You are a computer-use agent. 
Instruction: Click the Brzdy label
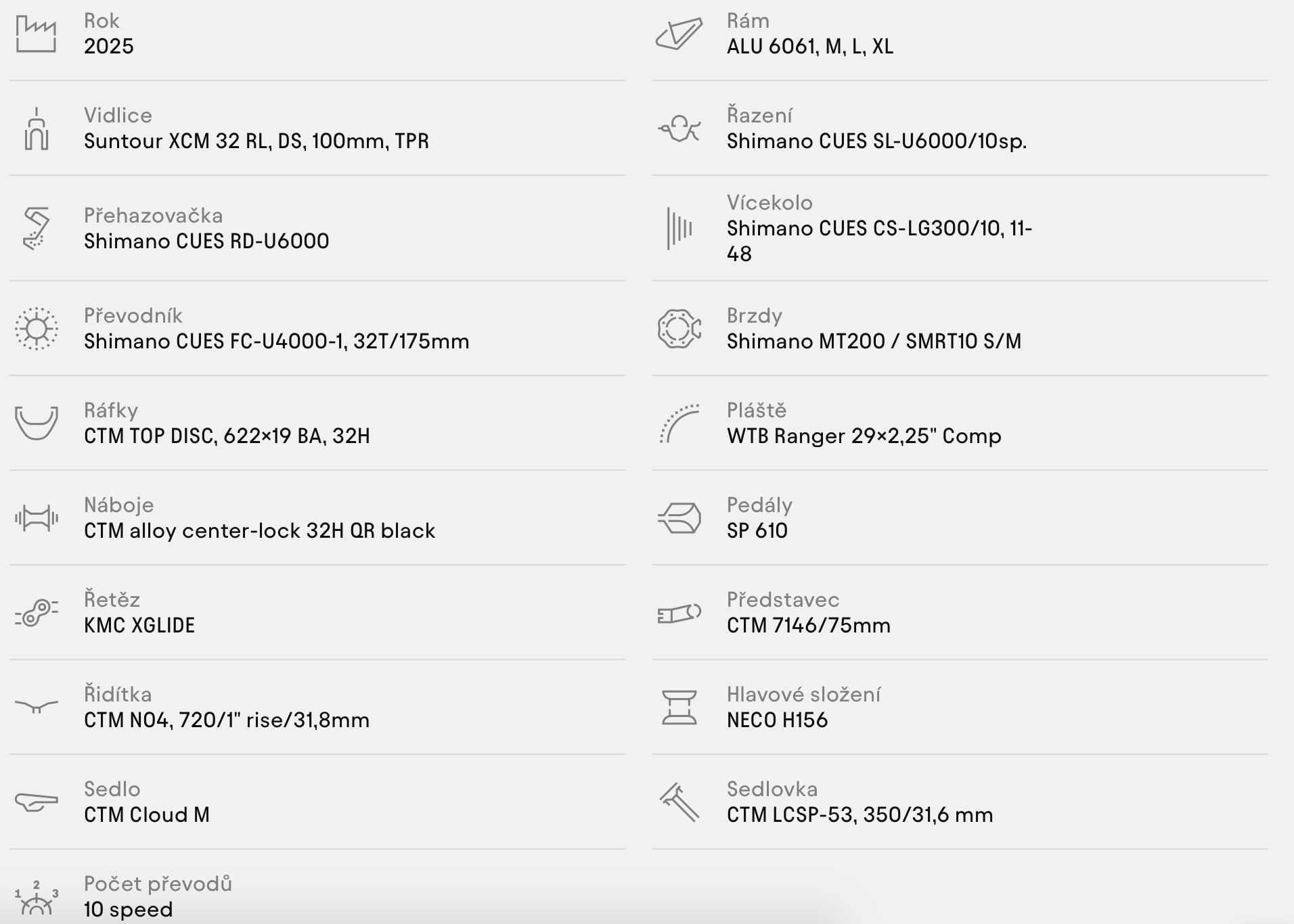coord(755,316)
